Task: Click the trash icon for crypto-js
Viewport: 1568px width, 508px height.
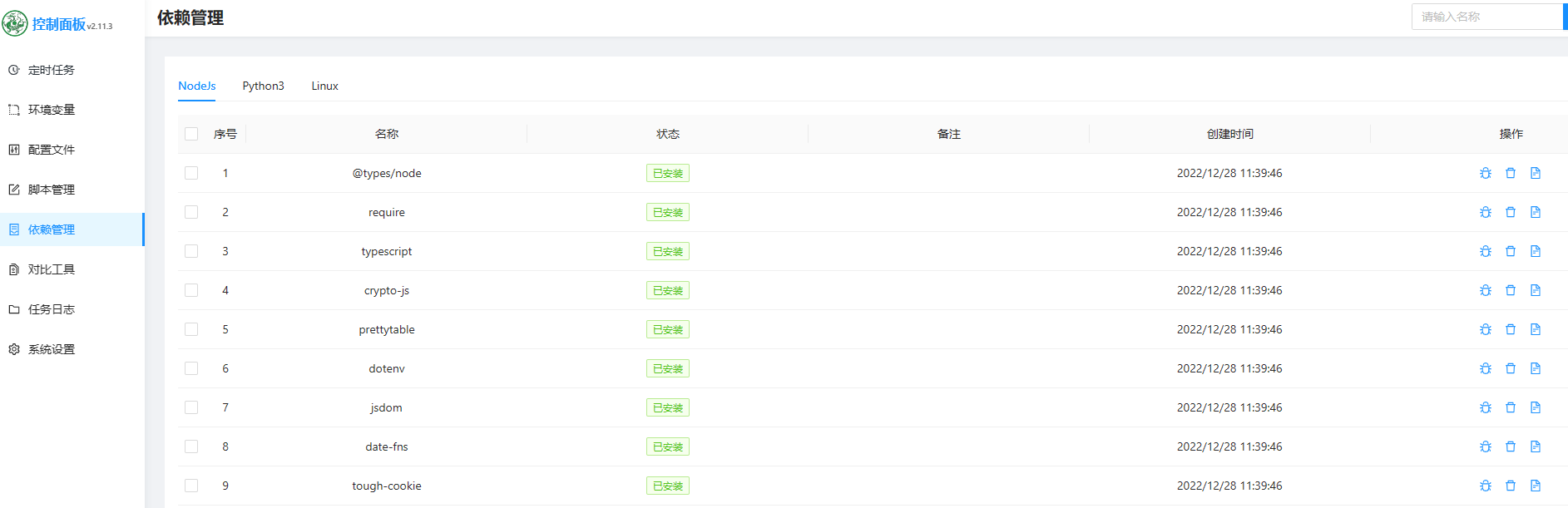Action: point(1511,290)
